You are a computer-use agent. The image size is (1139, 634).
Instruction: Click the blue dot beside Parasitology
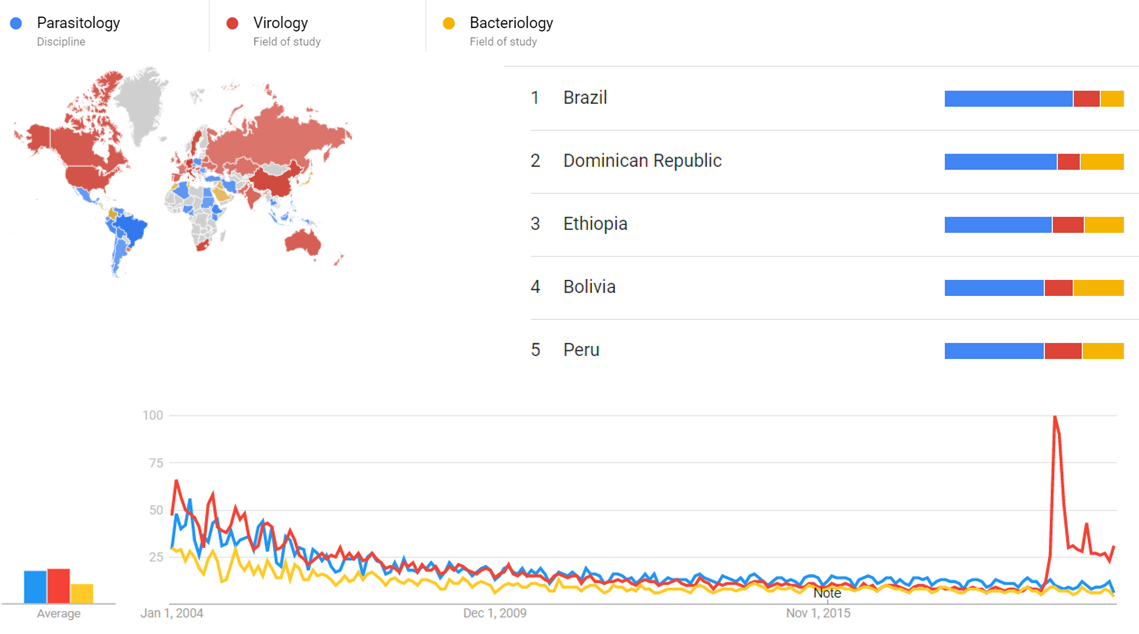pos(16,23)
